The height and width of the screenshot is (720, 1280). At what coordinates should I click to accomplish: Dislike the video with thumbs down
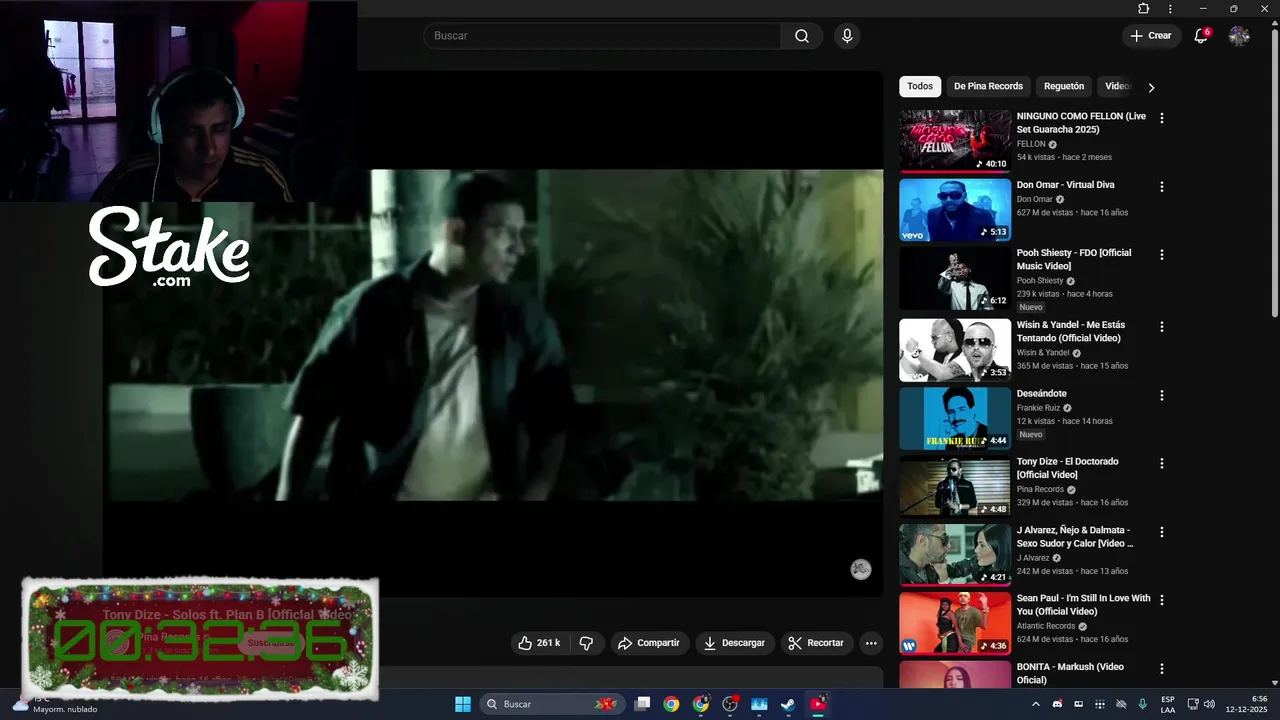586,643
